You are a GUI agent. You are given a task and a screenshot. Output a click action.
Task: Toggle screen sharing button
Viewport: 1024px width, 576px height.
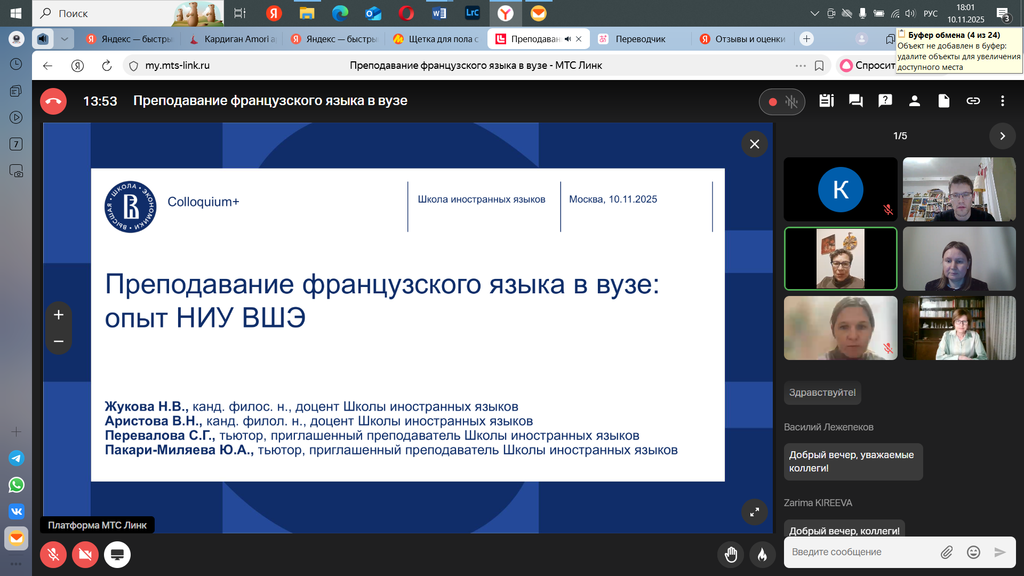[x=117, y=553]
